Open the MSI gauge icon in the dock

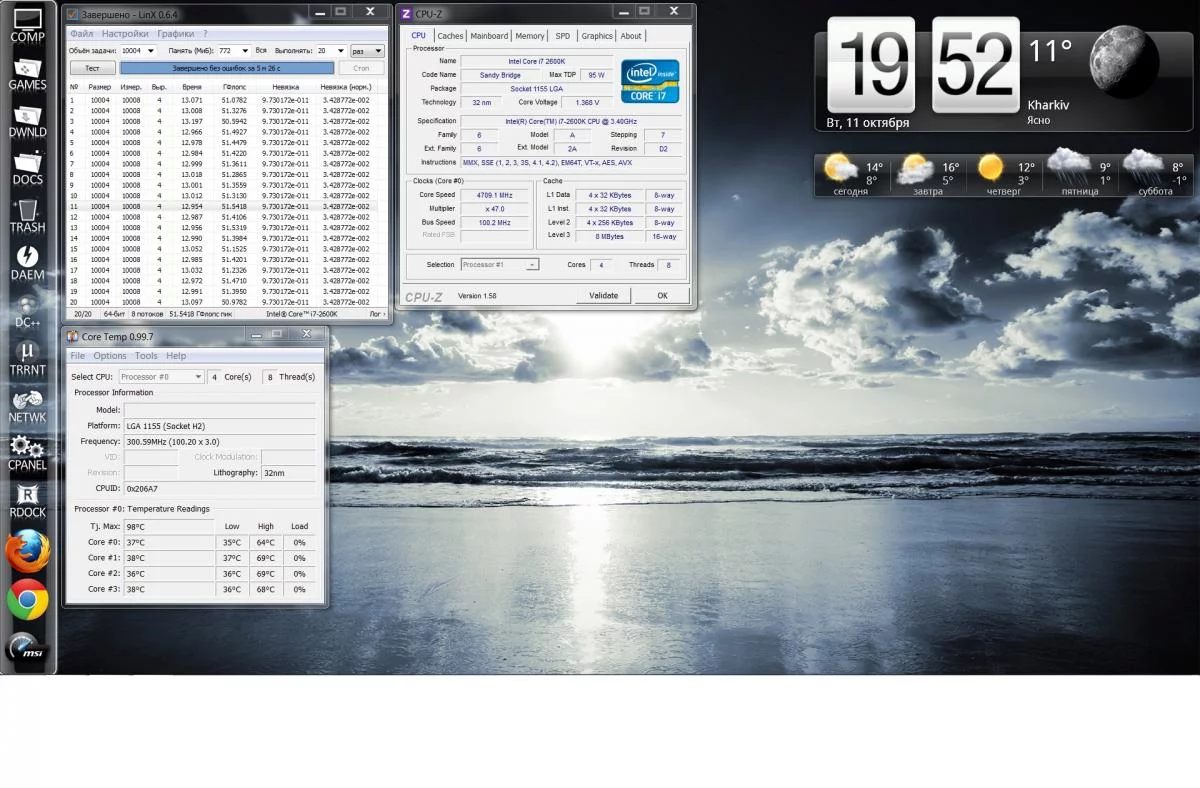tap(27, 647)
